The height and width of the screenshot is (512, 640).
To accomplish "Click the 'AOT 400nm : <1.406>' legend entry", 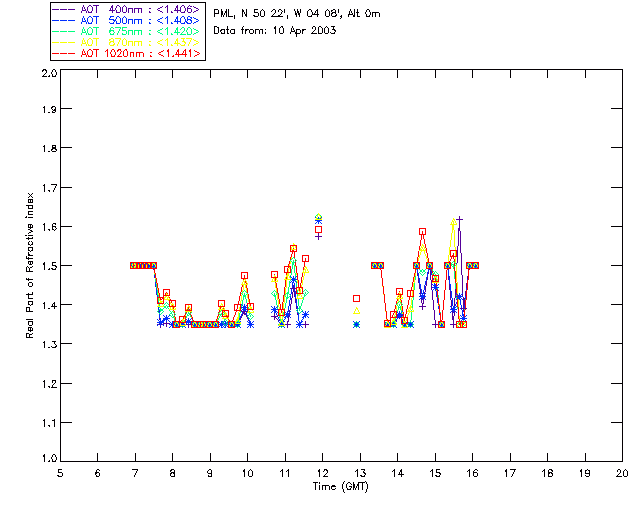I will coord(127,9).
